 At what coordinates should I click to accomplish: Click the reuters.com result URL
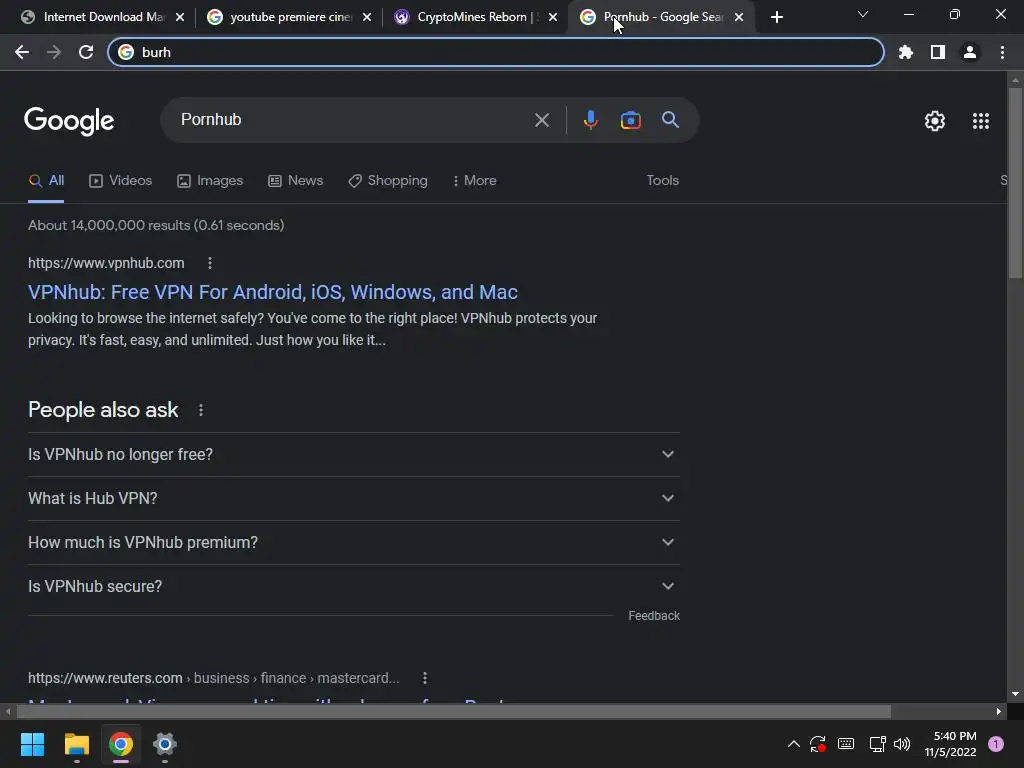pos(214,678)
